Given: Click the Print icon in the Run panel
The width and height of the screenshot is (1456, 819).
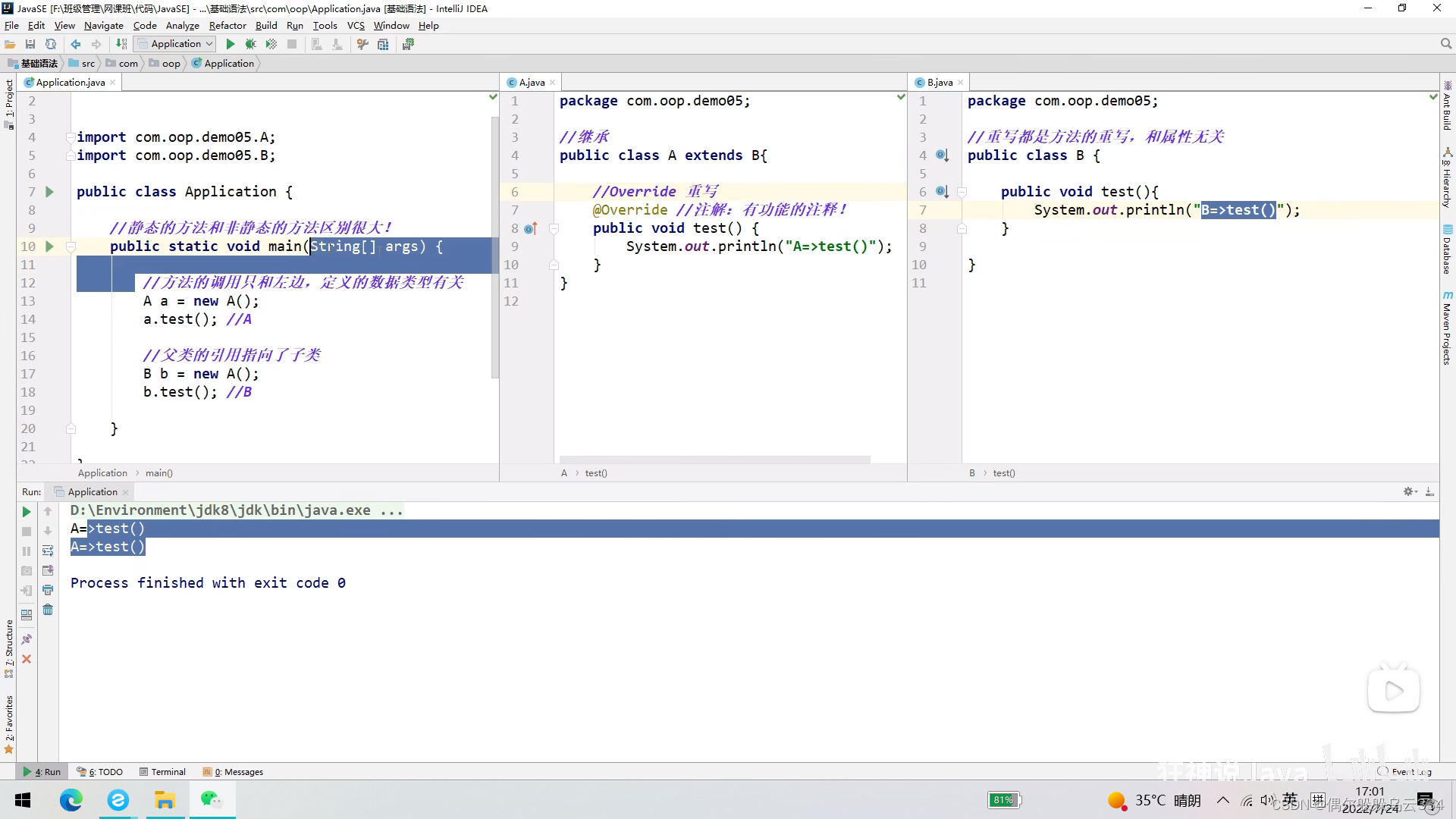Looking at the screenshot, I should point(48,590).
